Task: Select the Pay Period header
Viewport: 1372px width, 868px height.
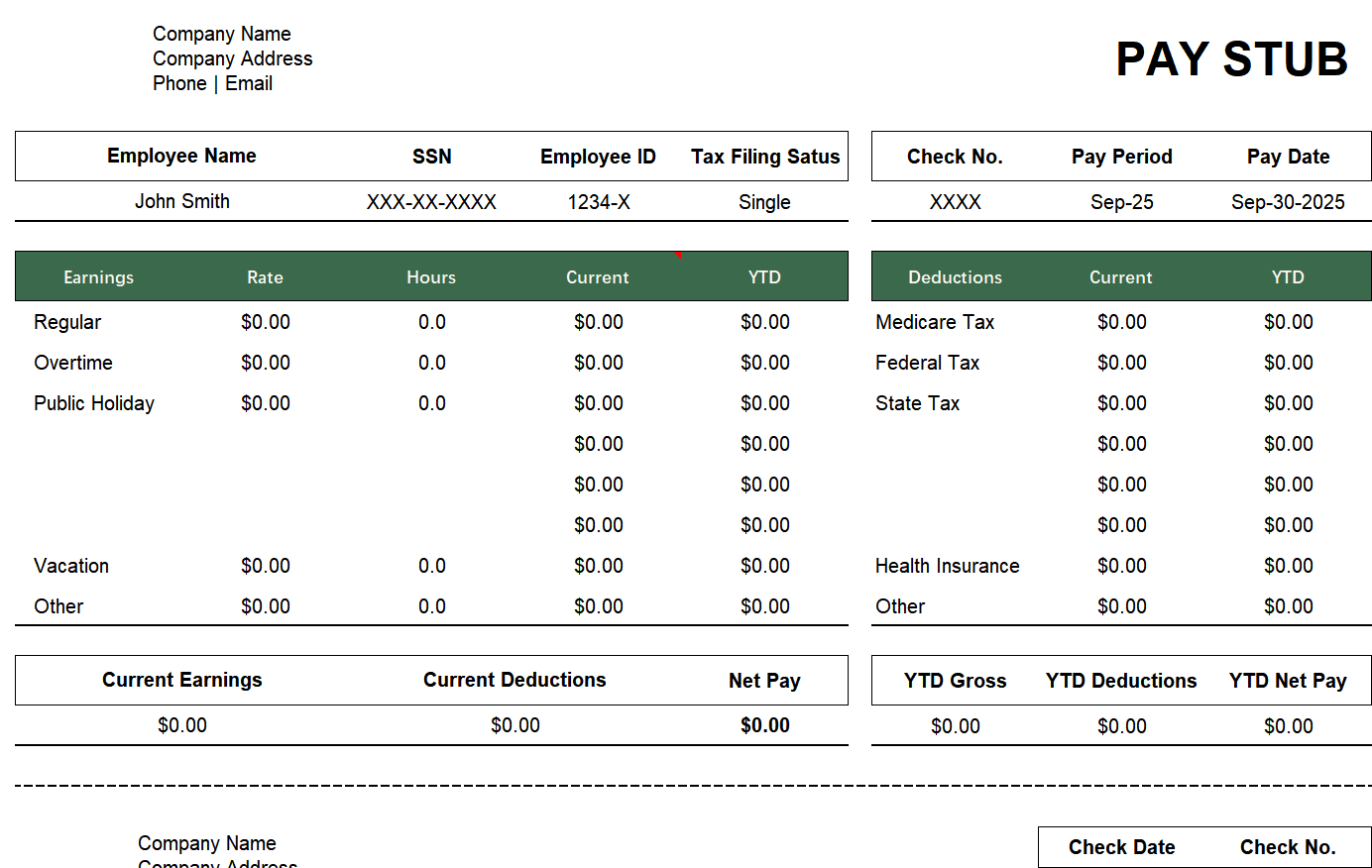Action: coord(1122,157)
